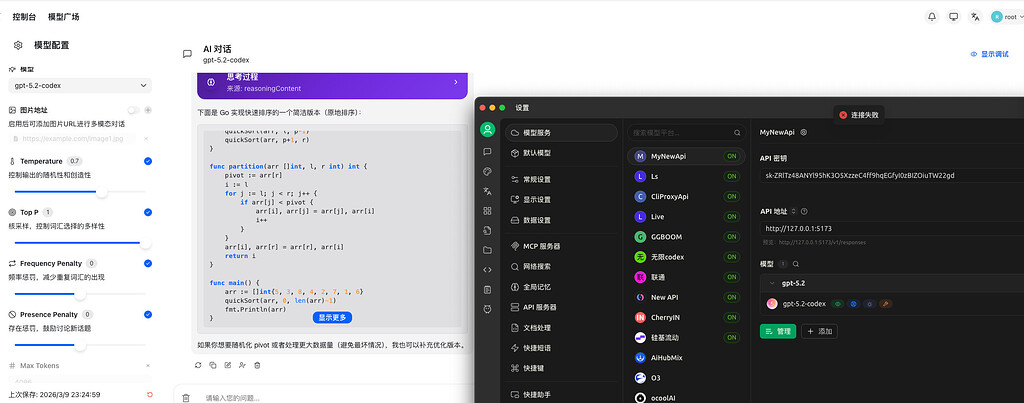Click the 模型配置 gear icon
This screenshot has width=1024, height=403.
(18, 45)
